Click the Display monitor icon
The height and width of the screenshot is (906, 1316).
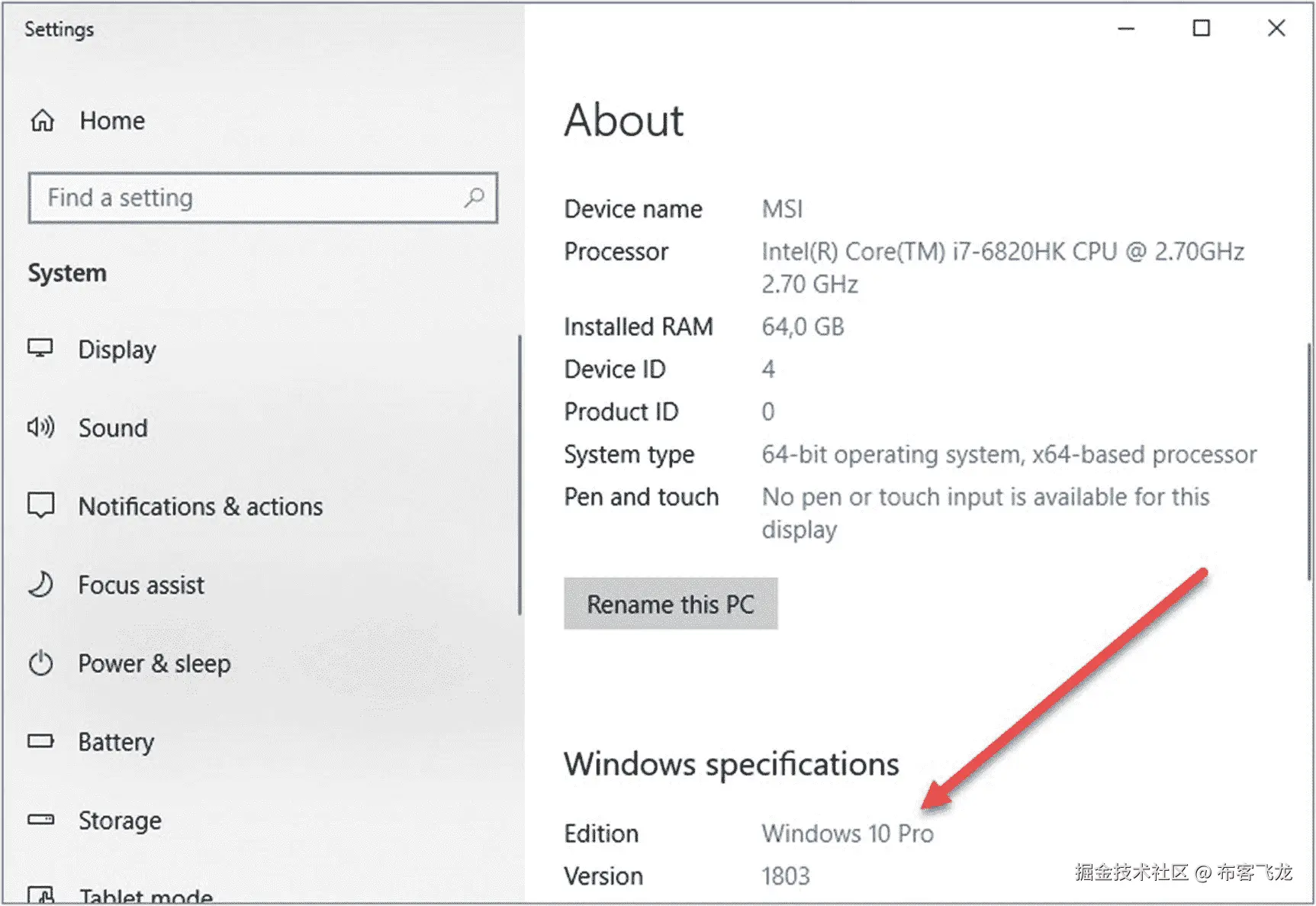click(x=40, y=349)
